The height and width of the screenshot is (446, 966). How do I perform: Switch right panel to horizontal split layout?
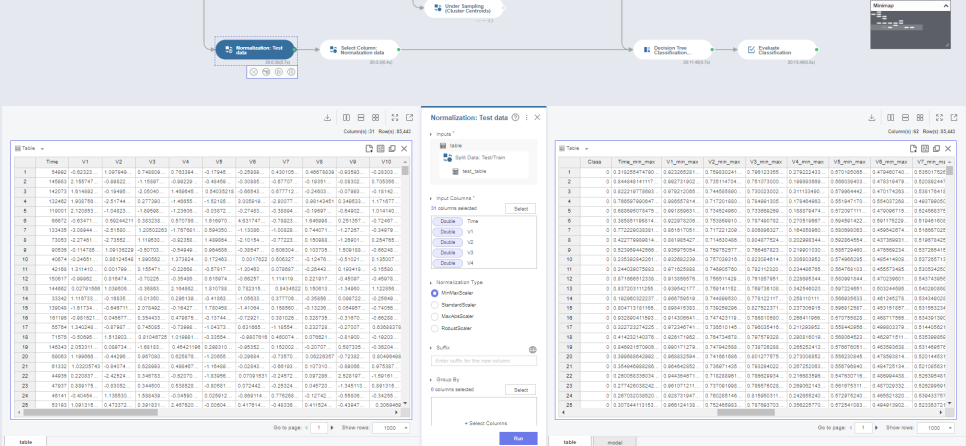coord(905,118)
